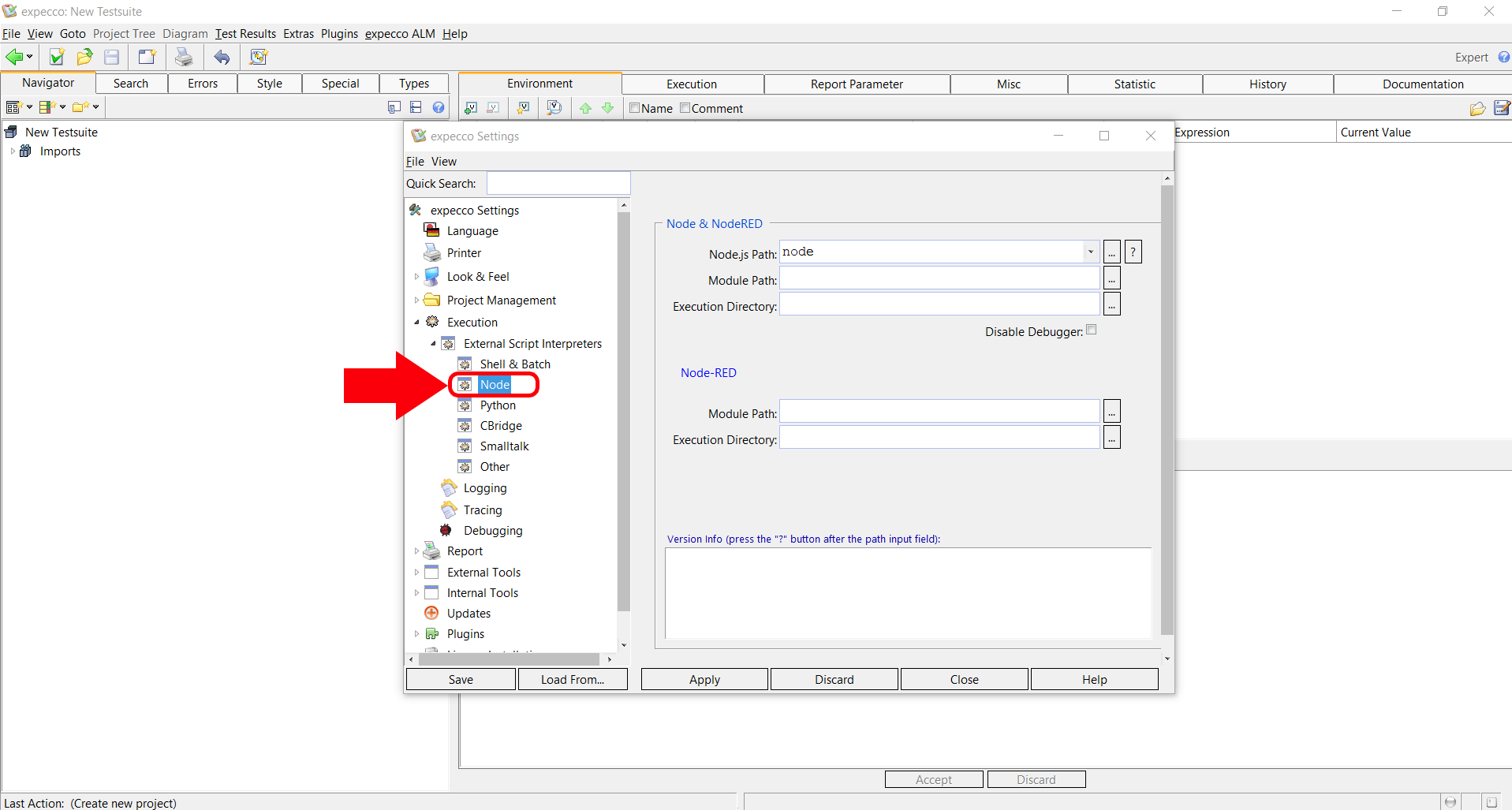
Task: Expand the Look & Feel tree node
Action: (416, 277)
